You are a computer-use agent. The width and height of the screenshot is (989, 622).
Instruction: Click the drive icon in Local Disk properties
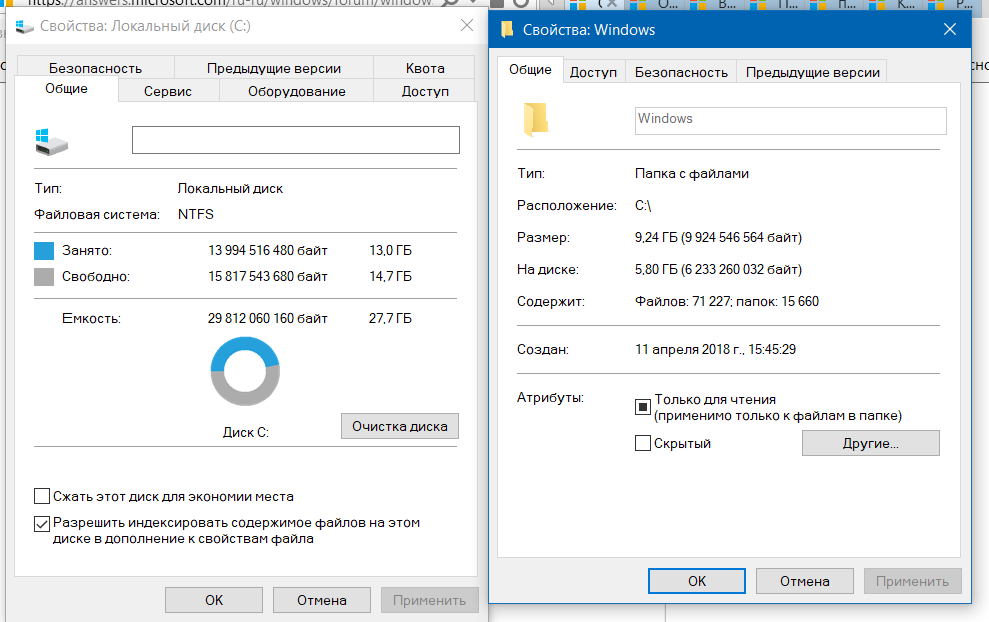tap(51, 141)
